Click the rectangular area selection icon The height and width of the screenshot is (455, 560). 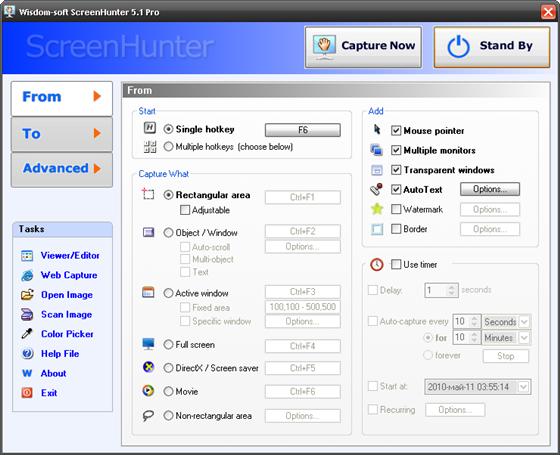(x=148, y=193)
